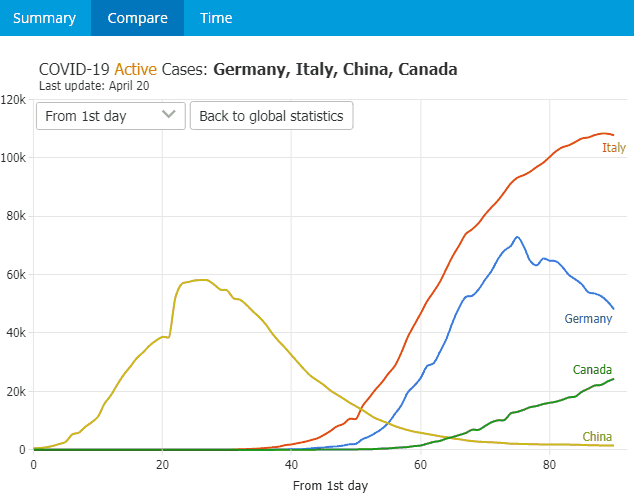The height and width of the screenshot is (500, 634).
Task: Click the 40 tick on the x-axis
Action: tap(291, 465)
